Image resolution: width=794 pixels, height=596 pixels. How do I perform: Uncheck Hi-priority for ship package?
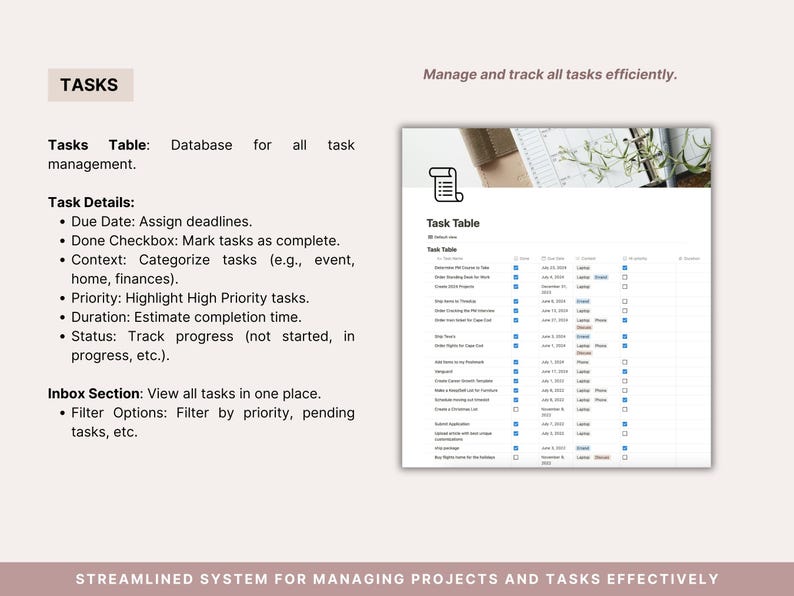tap(624, 448)
